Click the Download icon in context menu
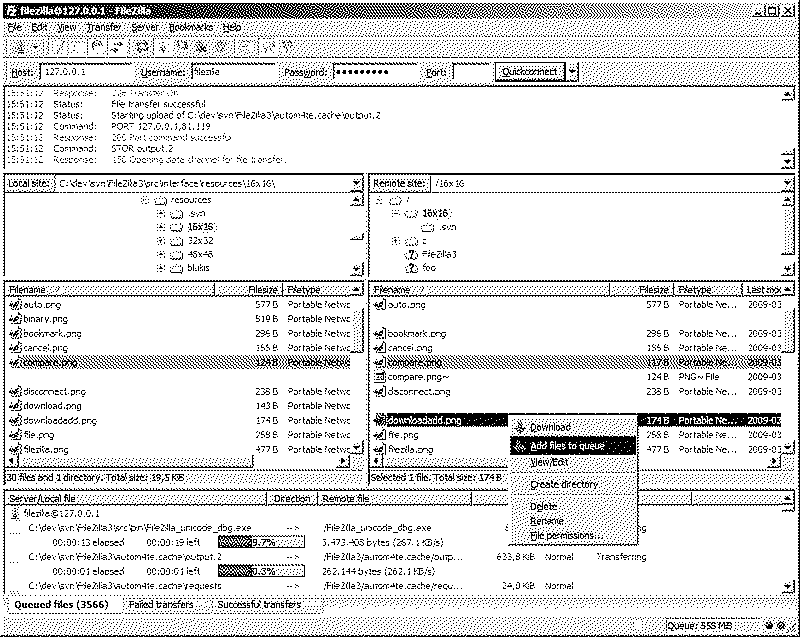The height and width of the screenshot is (637, 800). [x=519, y=427]
